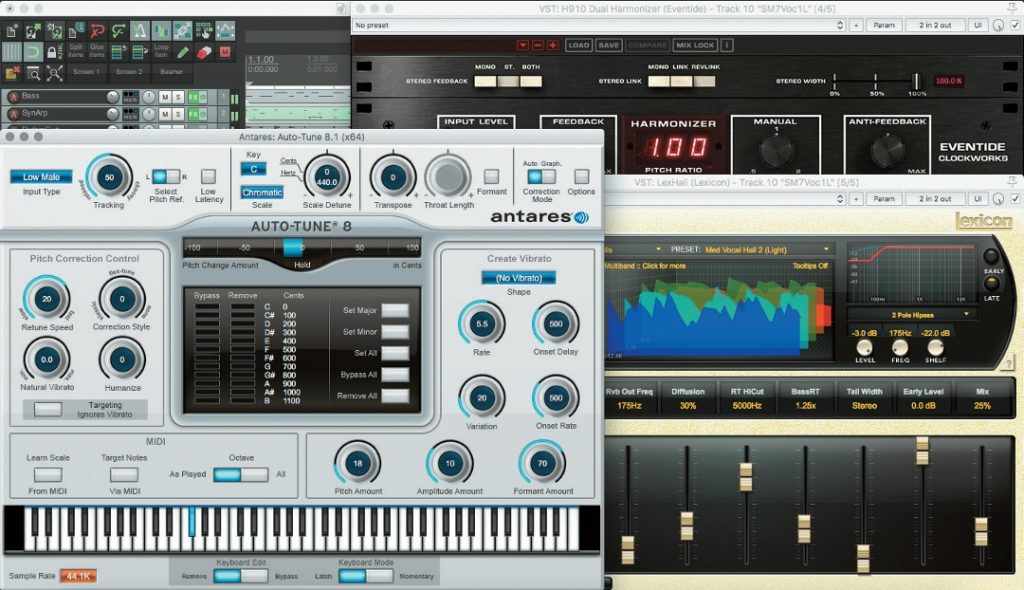Click the hand pointer grid icon in toolbar
The image size is (1024, 590).
pyautogui.click(x=204, y=31)
